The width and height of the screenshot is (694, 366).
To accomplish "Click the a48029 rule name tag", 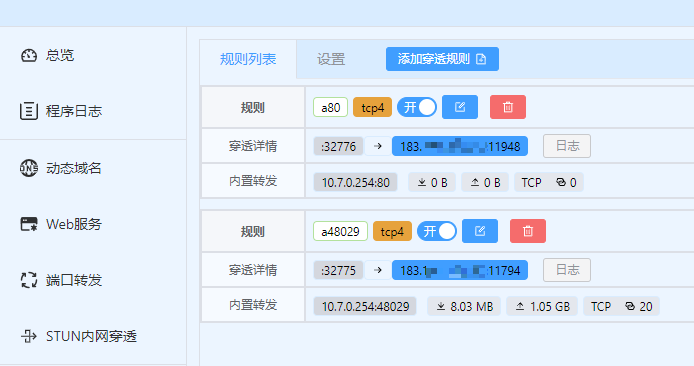I will [x=340, y=231].
